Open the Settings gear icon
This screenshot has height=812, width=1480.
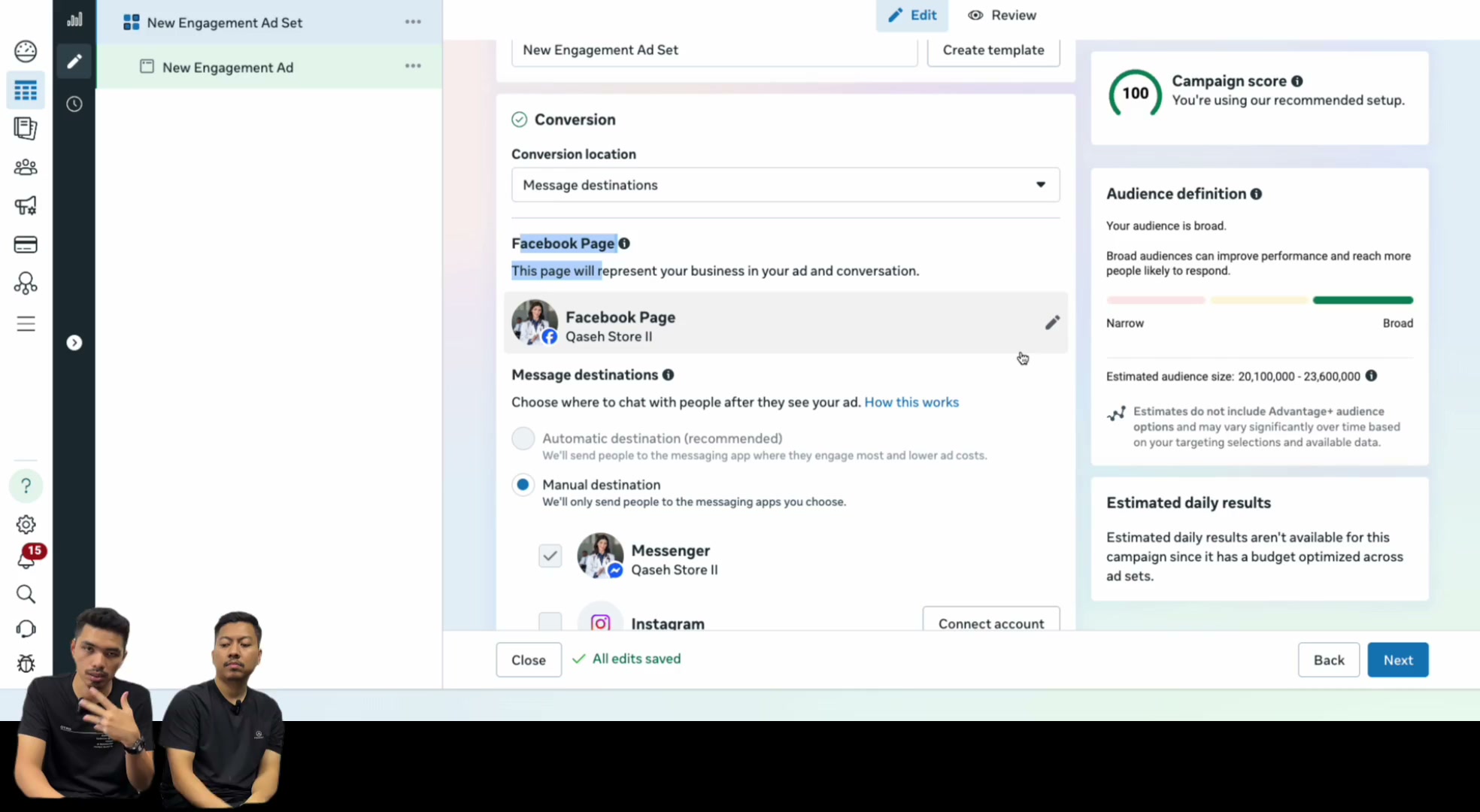pyautogui.click(x=26, y=524)
